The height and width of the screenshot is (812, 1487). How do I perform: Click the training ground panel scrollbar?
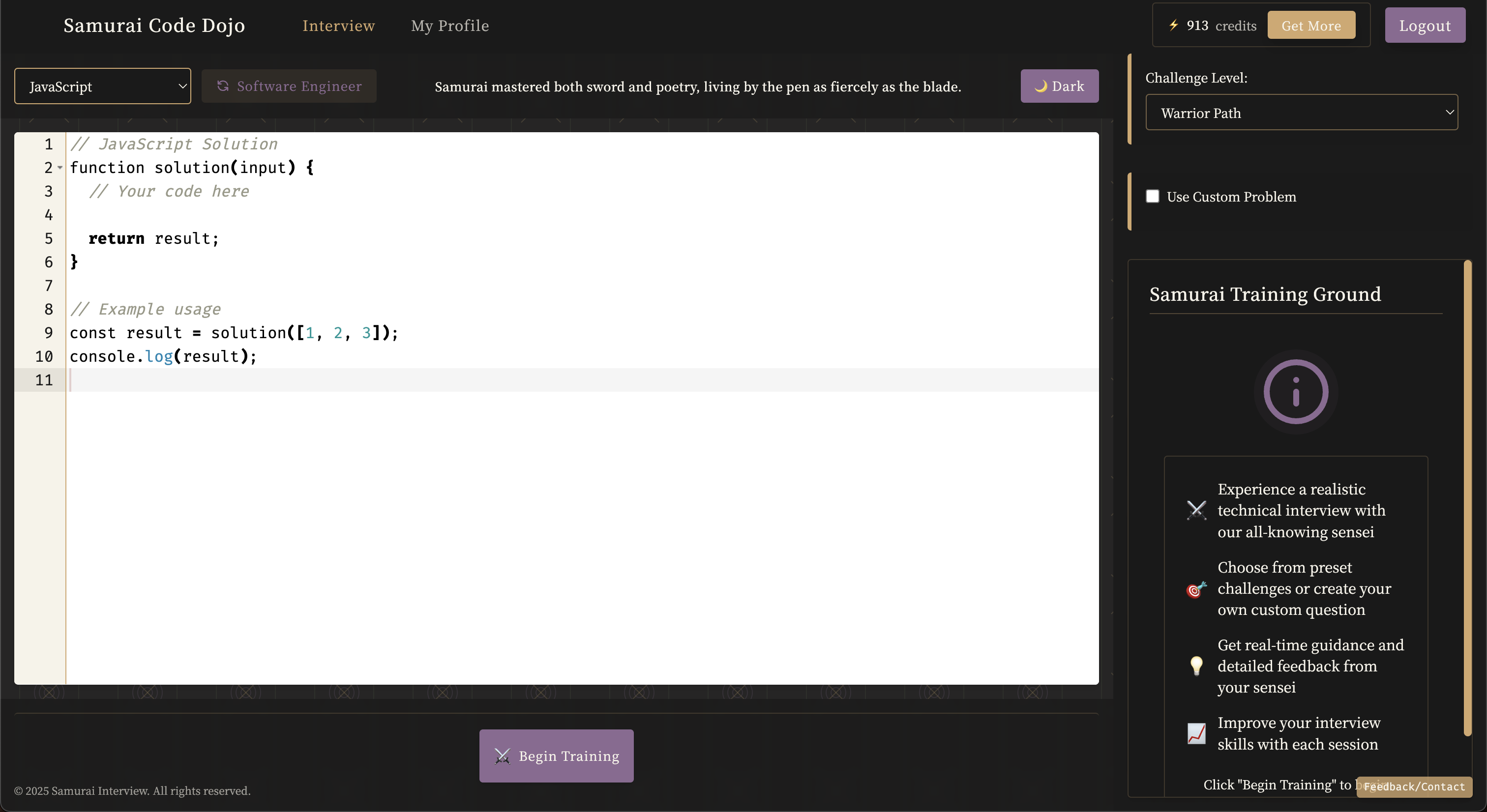pos(1467,498)
